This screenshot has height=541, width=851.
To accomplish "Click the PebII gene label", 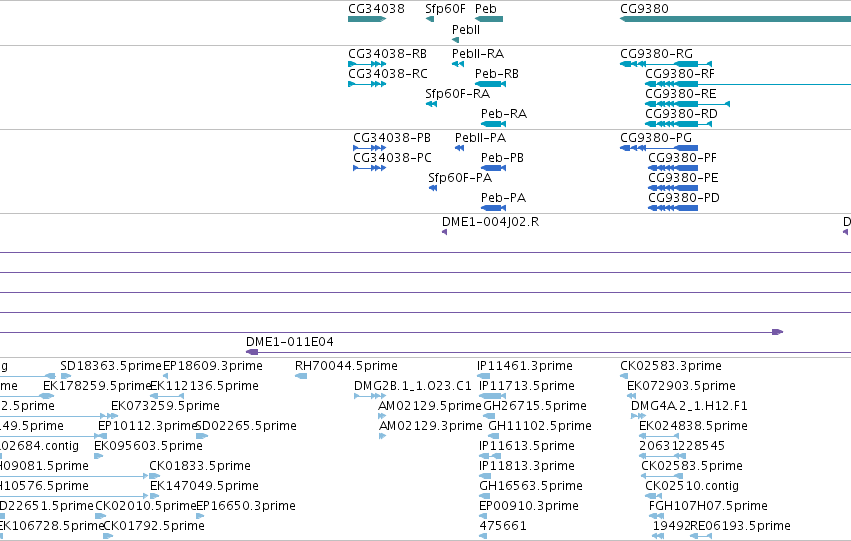I will pyautogui.click(x=466, y=30).
